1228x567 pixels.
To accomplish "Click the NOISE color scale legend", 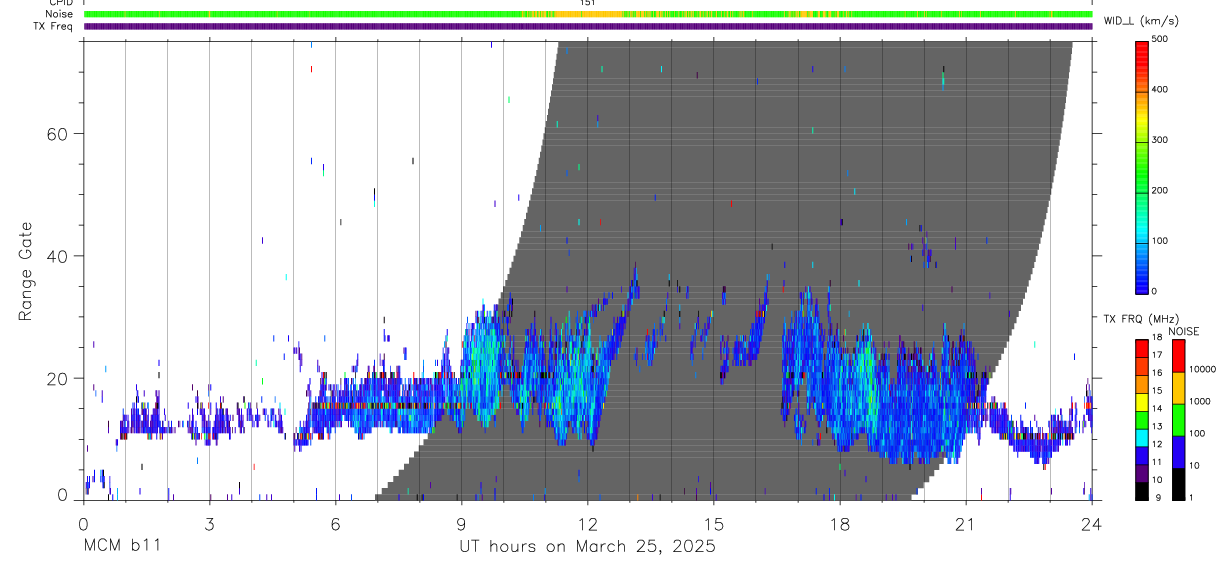I will [x=1178, y=419].
